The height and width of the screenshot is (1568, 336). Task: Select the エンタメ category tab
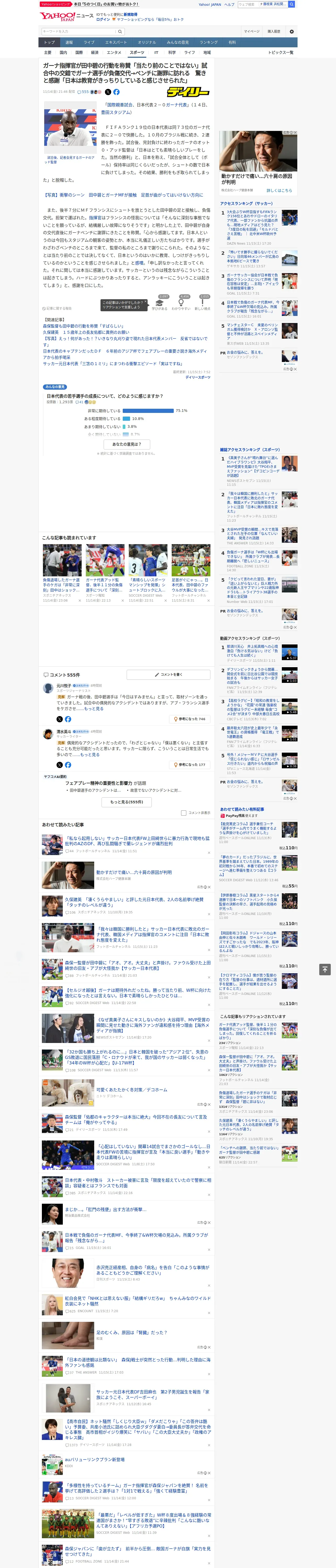tap(114, 53)
